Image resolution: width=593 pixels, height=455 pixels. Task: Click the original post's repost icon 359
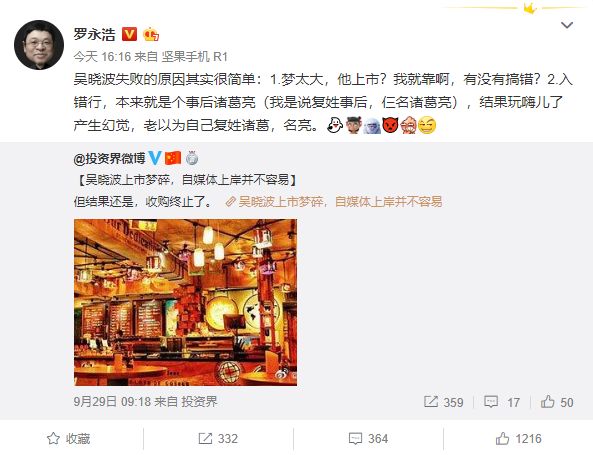tap(444, 402)
